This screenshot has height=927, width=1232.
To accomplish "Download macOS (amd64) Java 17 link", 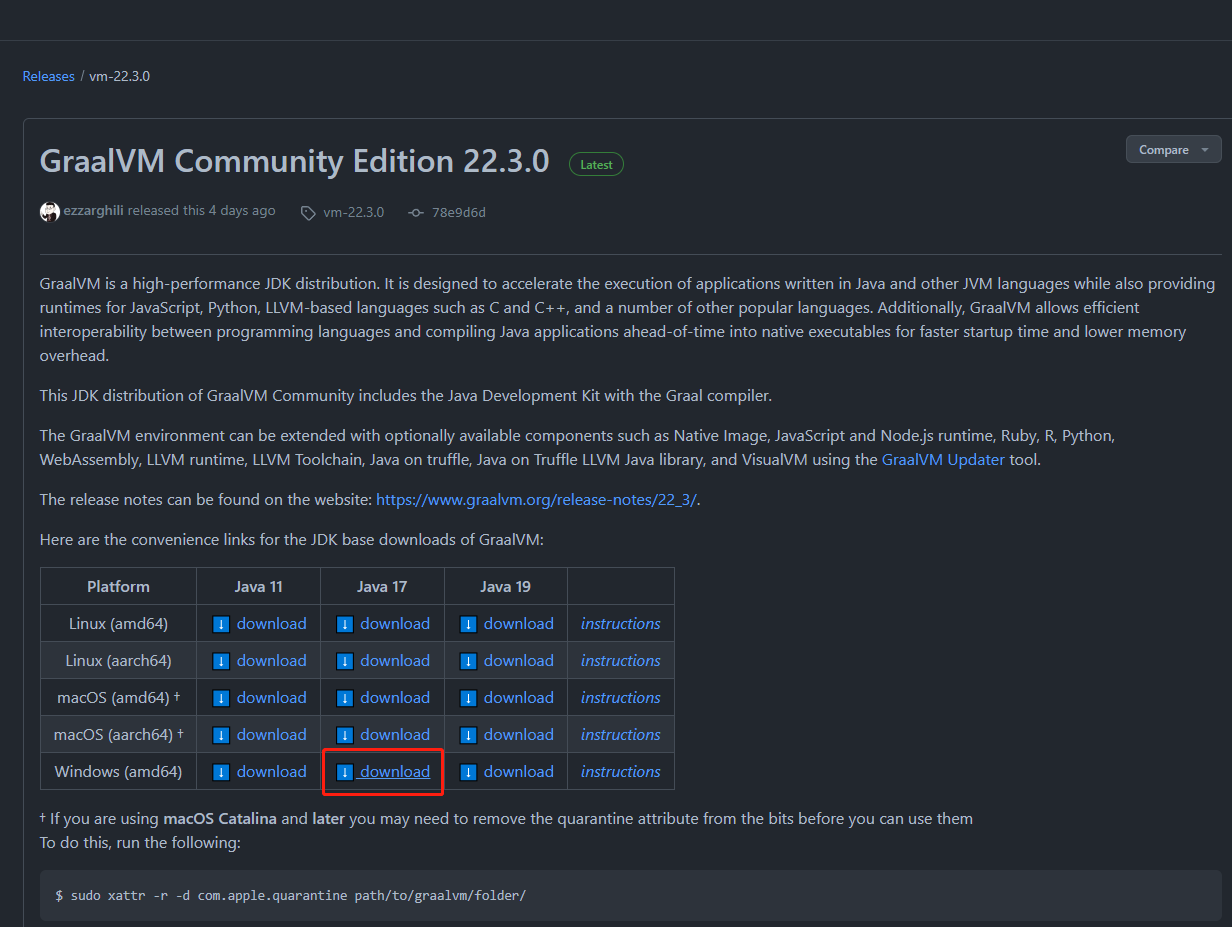I will click(x=395, y=698).
